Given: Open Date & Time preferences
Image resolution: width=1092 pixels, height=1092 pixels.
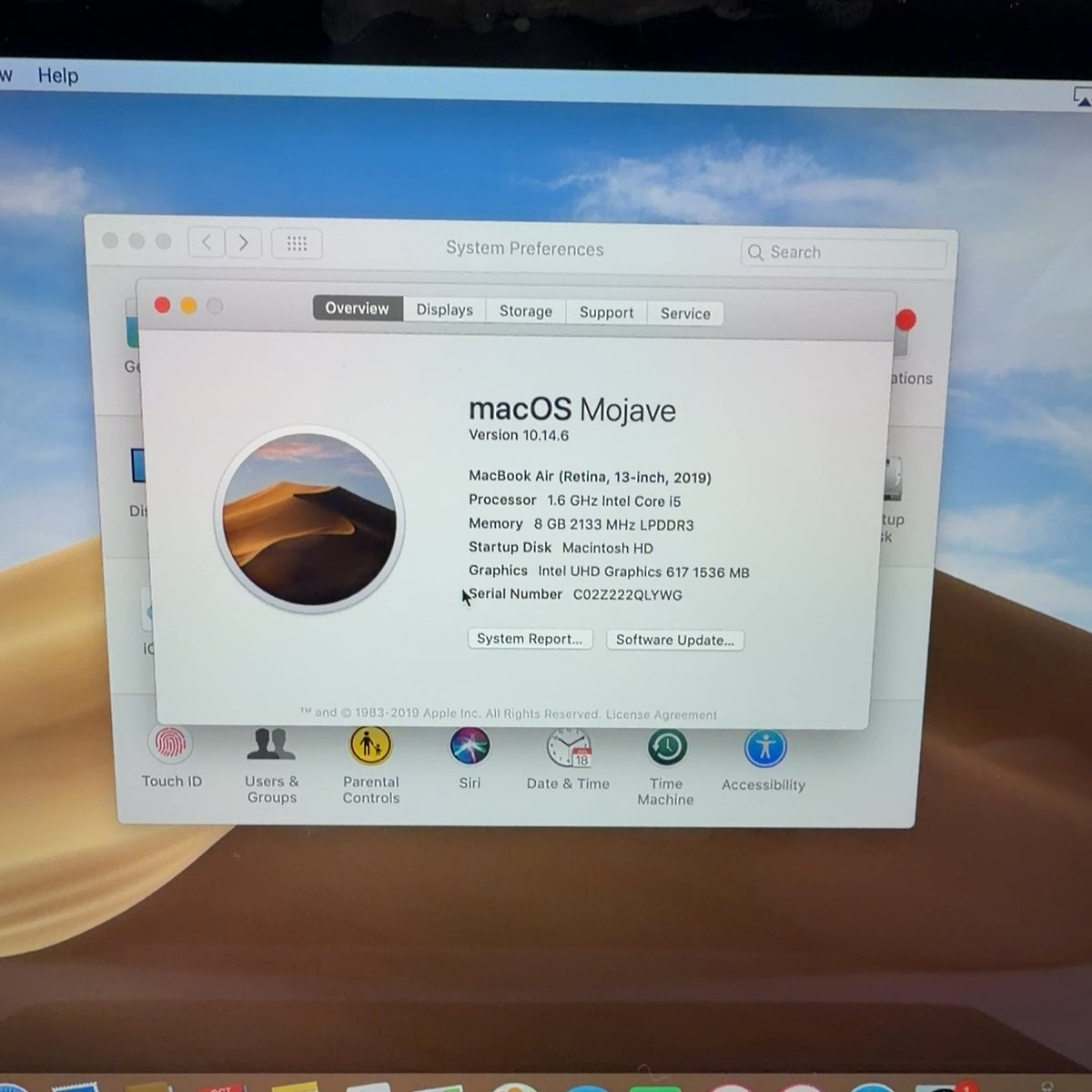Looking at the screenshot, I should [569, 748].
